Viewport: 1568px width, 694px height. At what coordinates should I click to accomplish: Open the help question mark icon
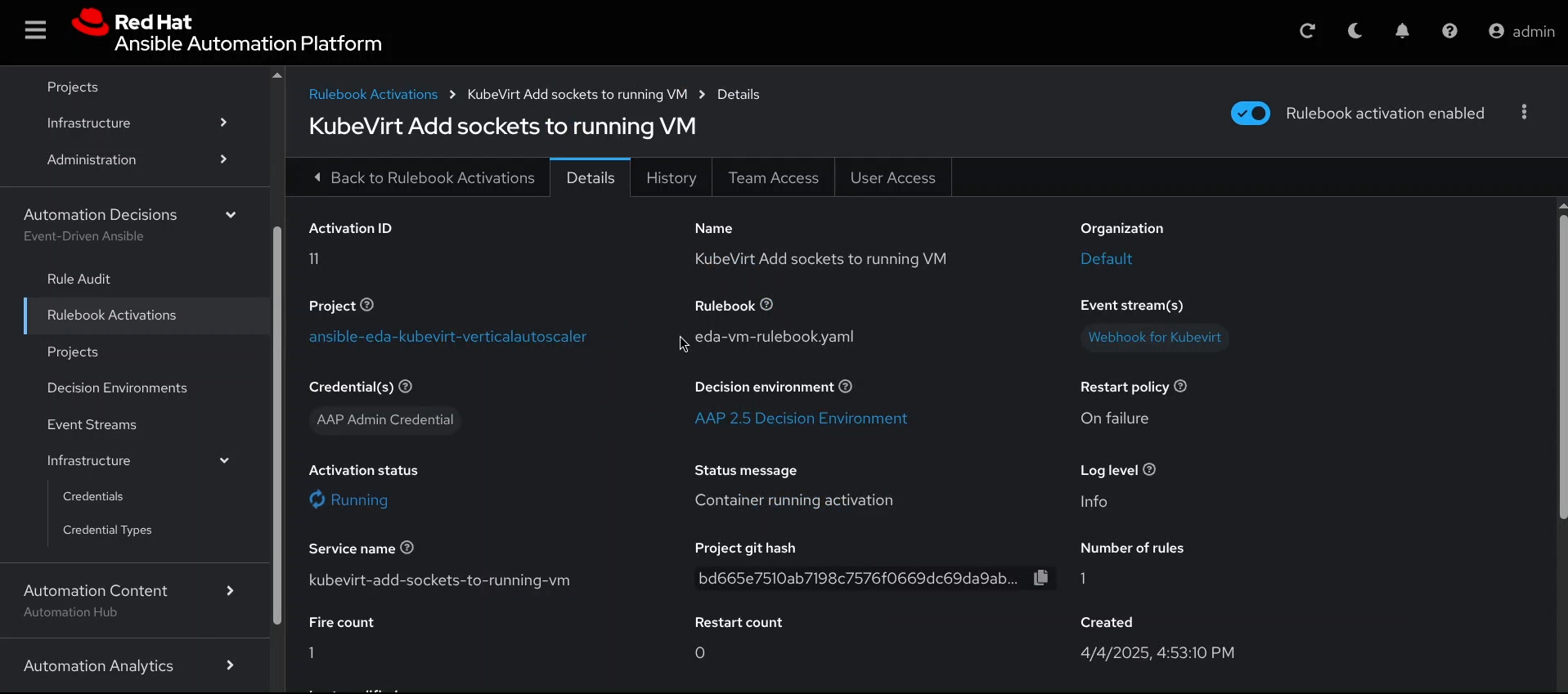(x=1449, y=31)
